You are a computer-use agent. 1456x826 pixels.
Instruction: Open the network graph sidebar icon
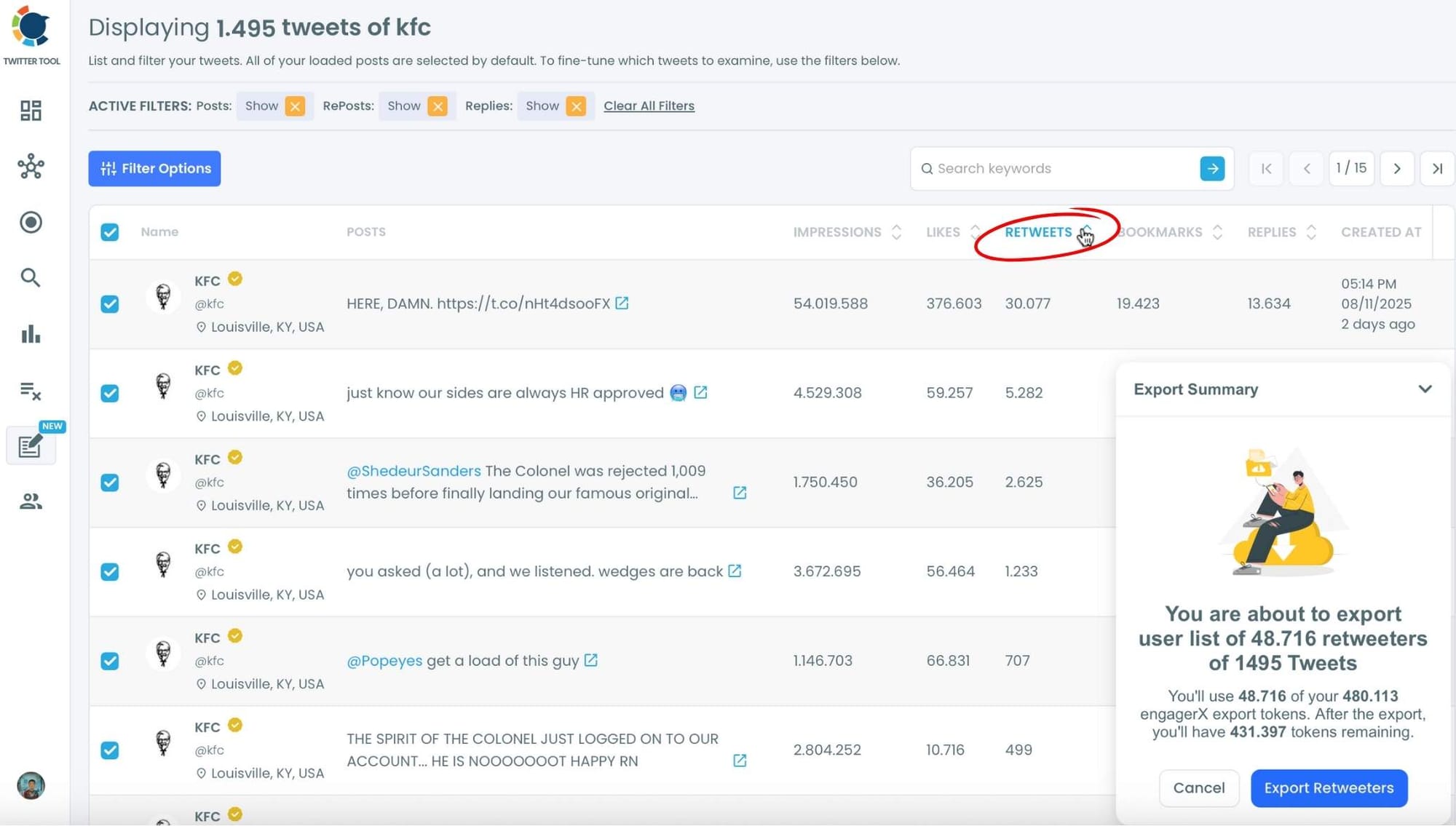(x=31, y=167)
